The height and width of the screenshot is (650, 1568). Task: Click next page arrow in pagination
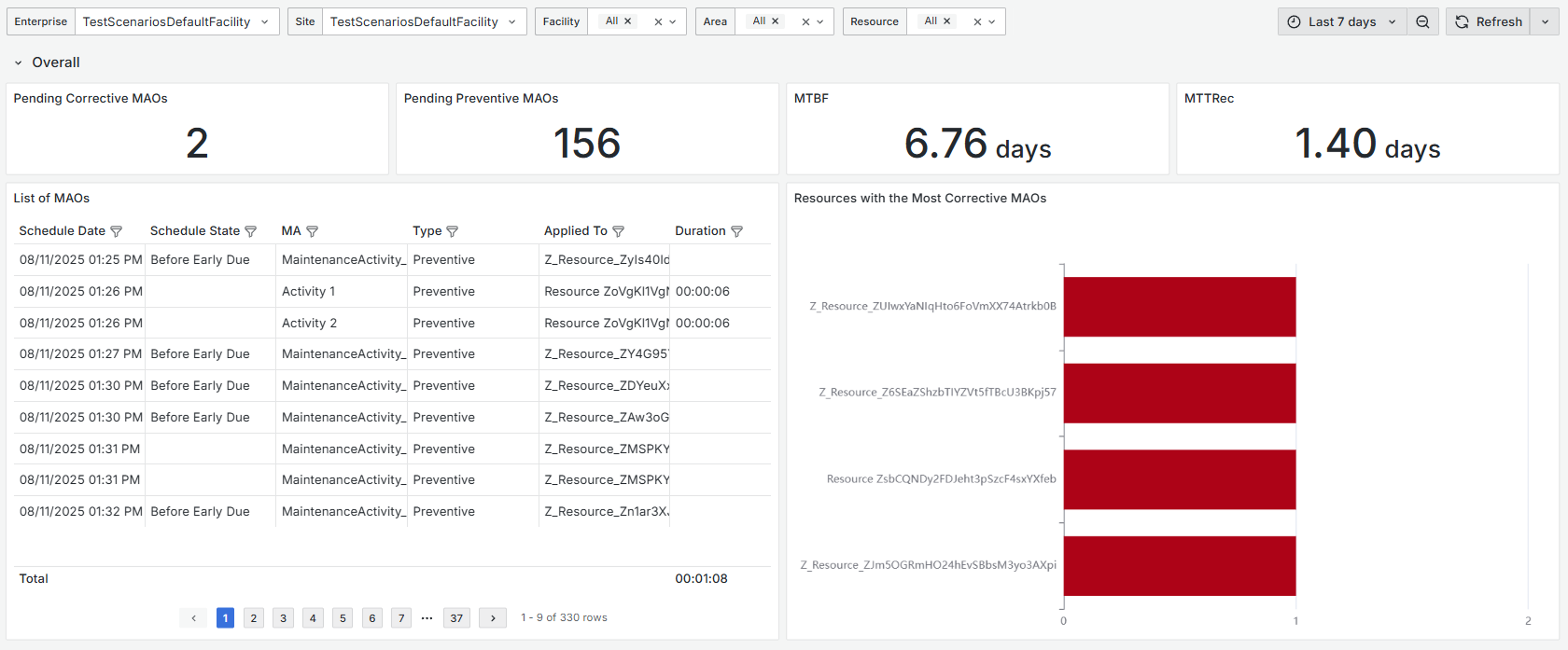tap(492, 618)
